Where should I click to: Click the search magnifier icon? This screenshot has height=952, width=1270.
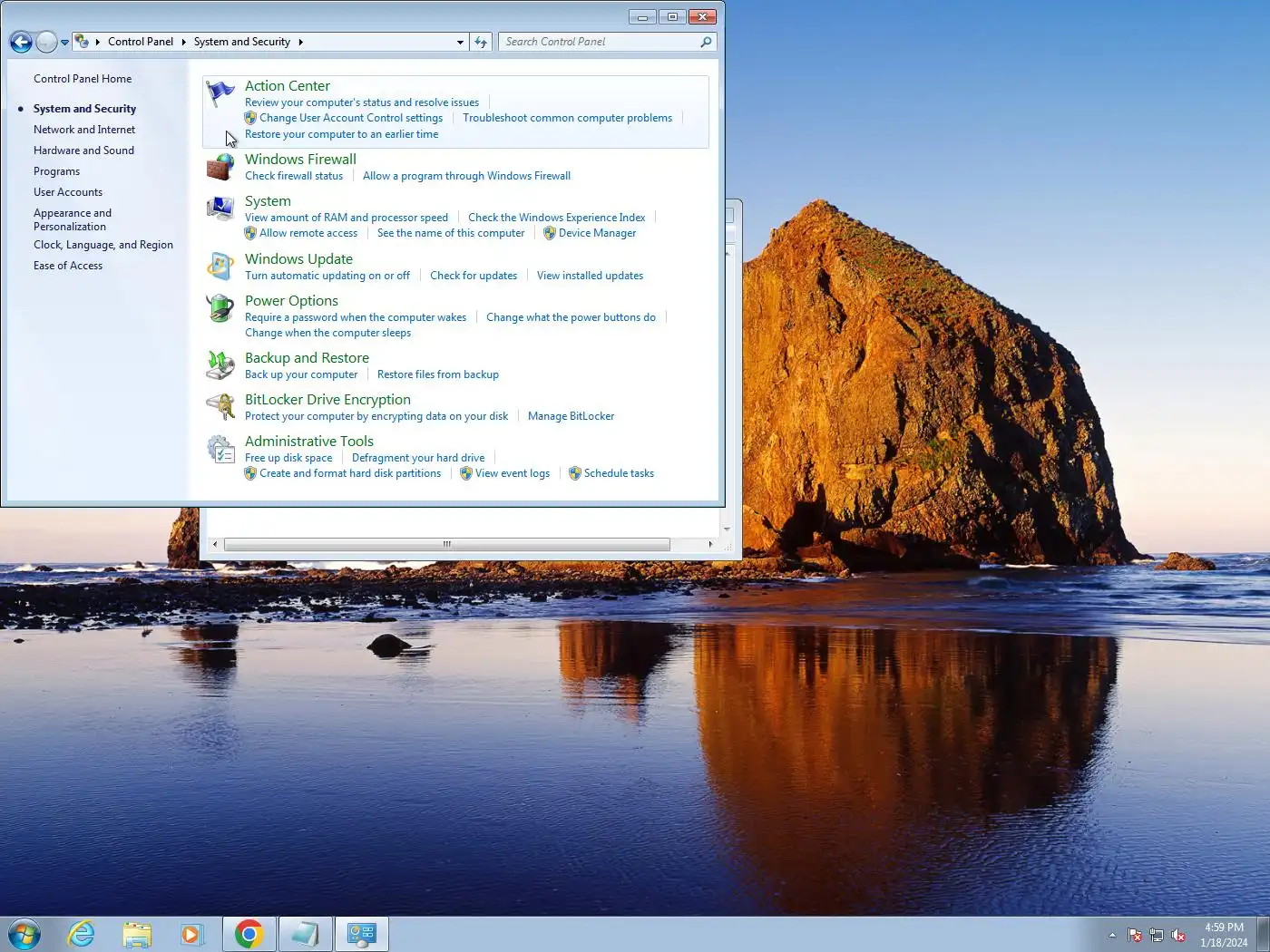(x=706, y=42)
